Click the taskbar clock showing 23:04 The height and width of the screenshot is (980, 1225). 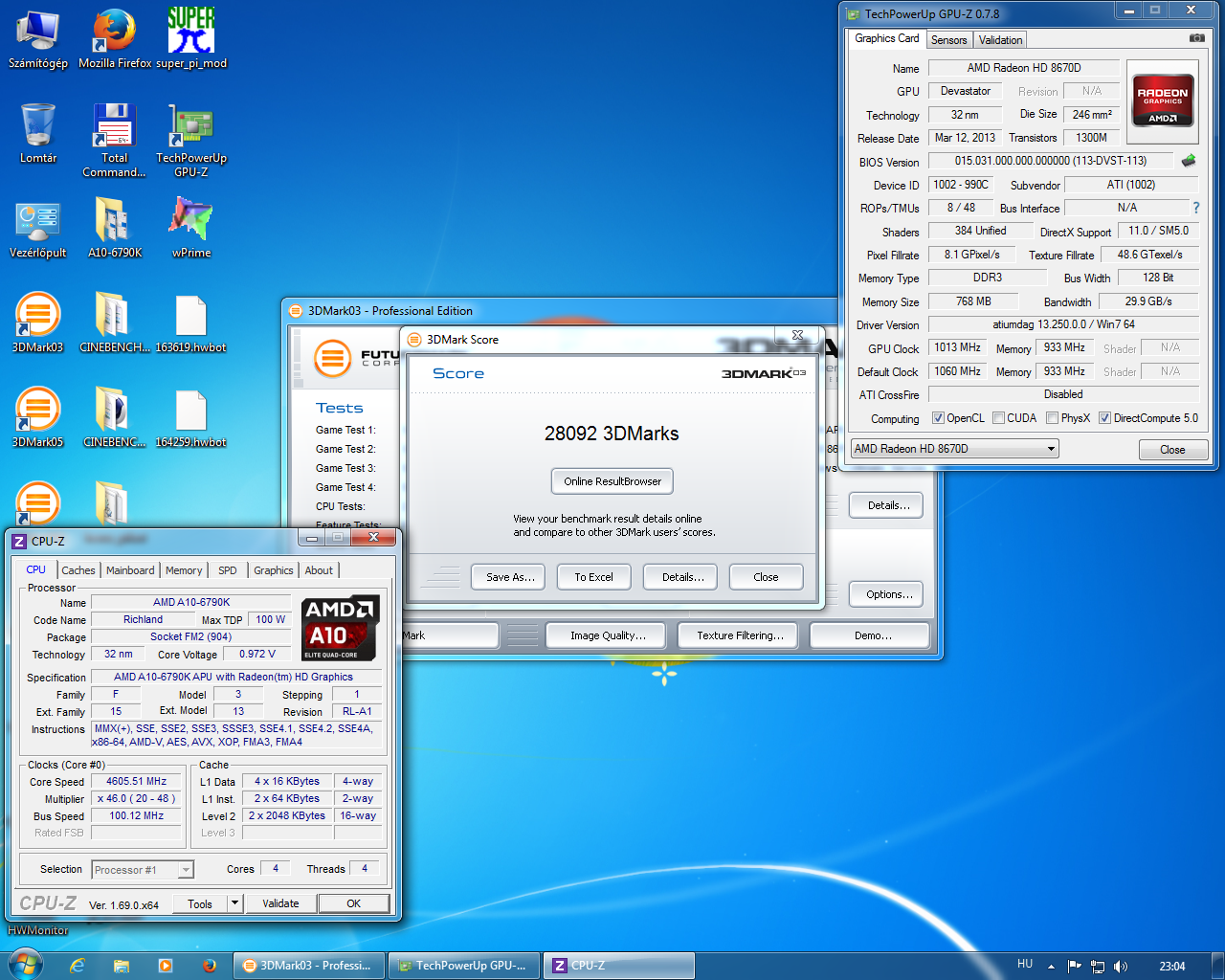pyautogui.click(x=1171, y=966)
